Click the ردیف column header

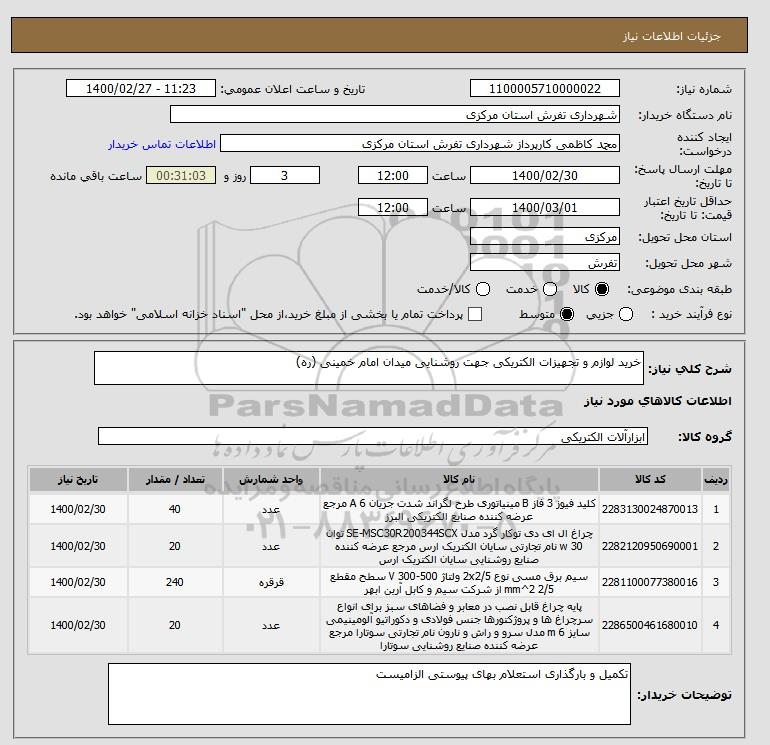(716, 480)
